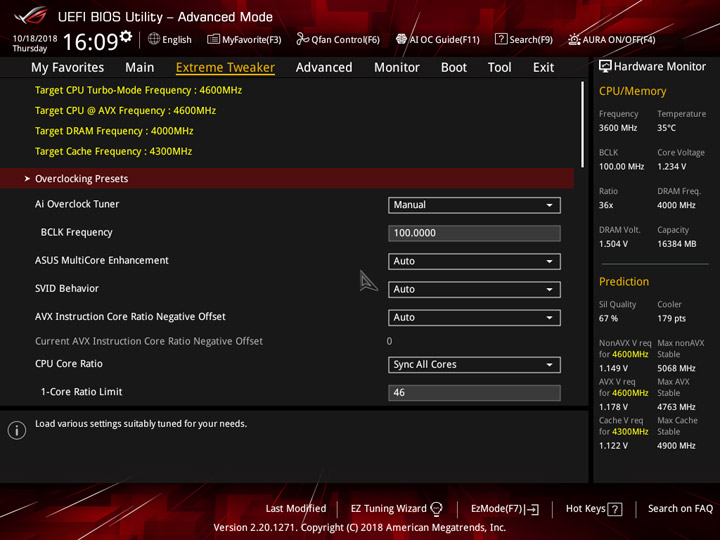Click the Search(F9) question mark icon
Image resolution: width=720 pixels, height=540 pixels.
click(x=501, y=39)
